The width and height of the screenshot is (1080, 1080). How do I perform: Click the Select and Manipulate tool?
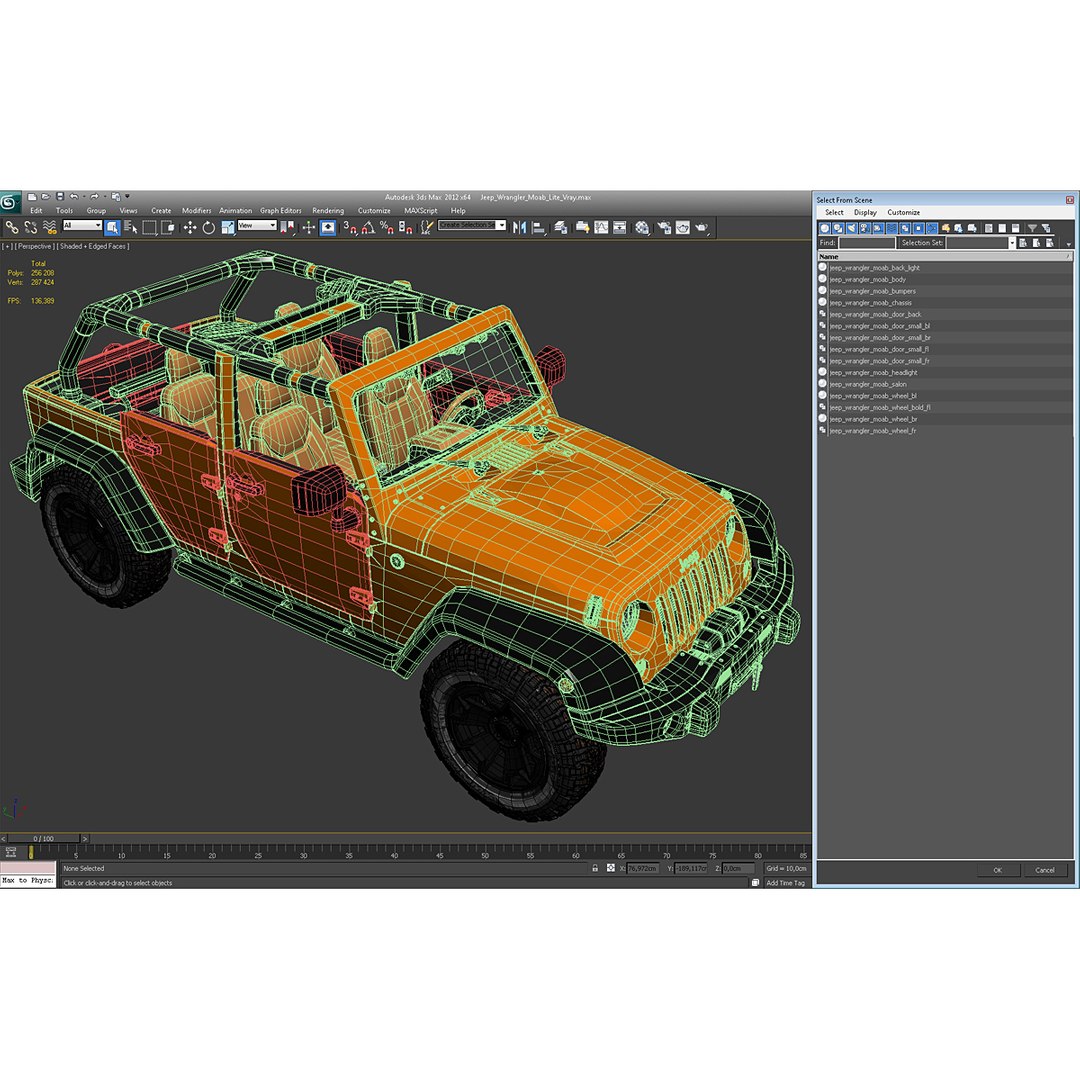click(x=309, y=227)
